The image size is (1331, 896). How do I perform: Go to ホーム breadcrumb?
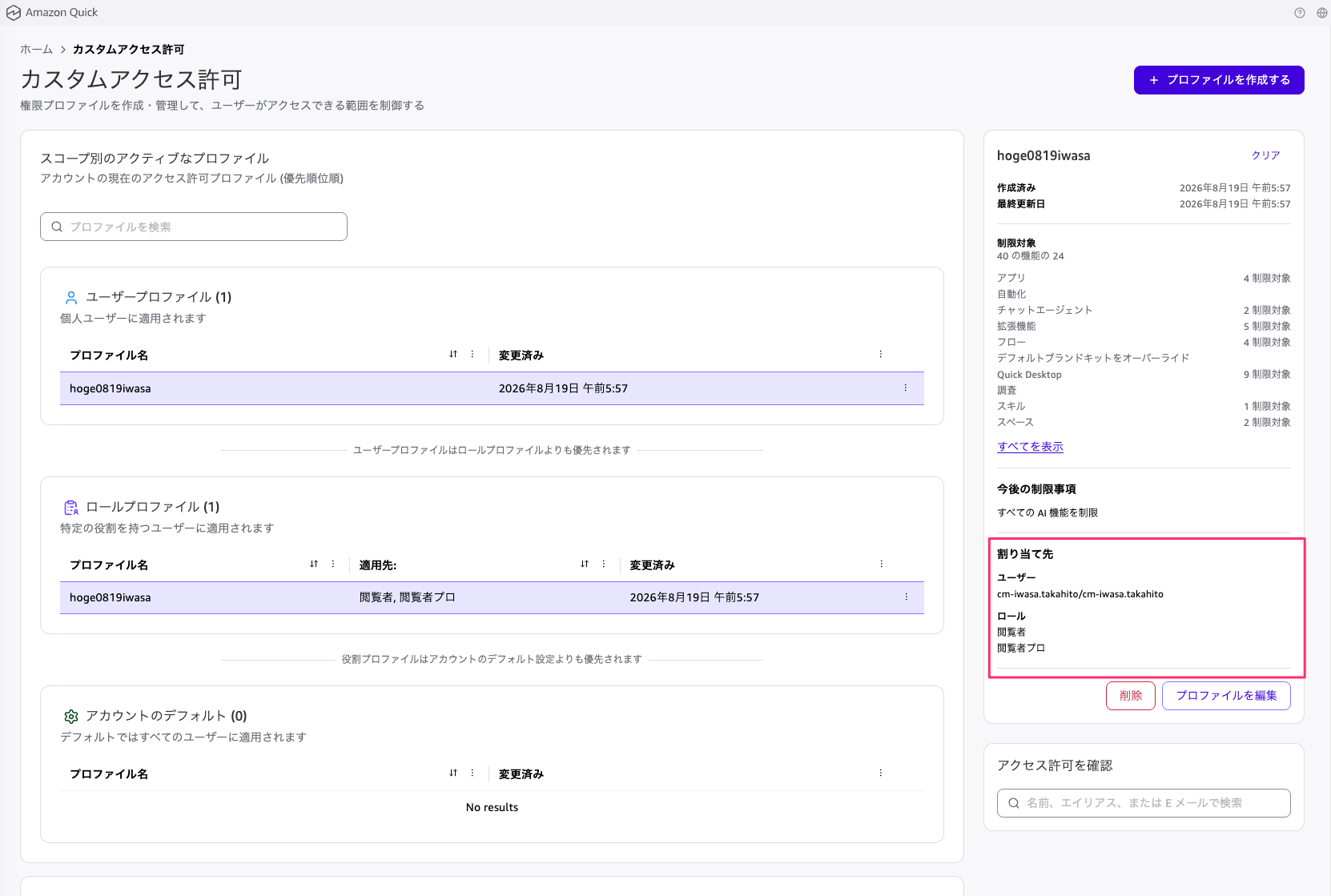coord(36,50)
